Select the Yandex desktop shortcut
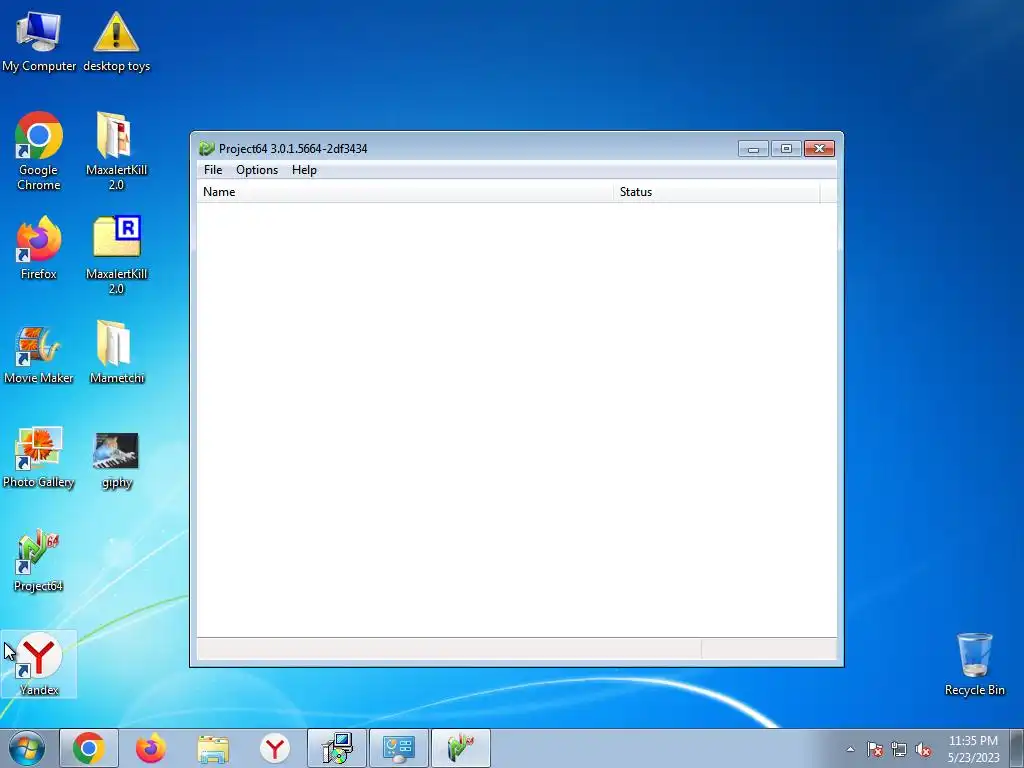Screen dimensions: 1024x768 click(x=39, y=664)
